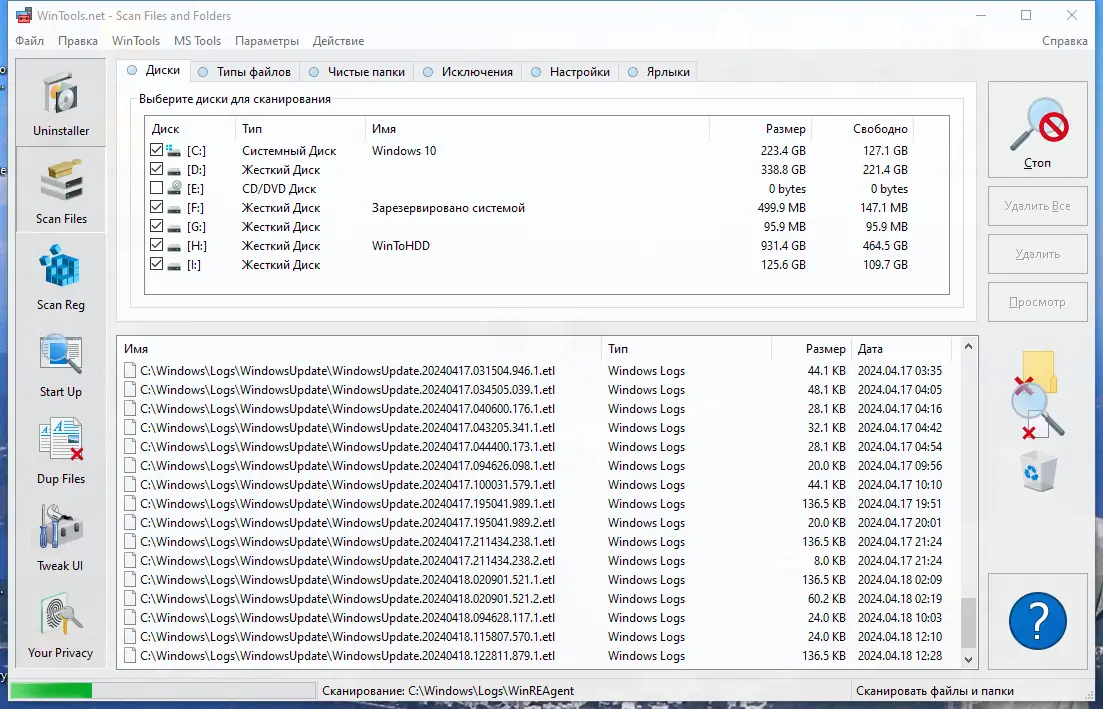This screenshot has width=1103, height=709.
Task: Click the results list scroll down arrow
Action: pyautogui.click(x=969, y=659)
